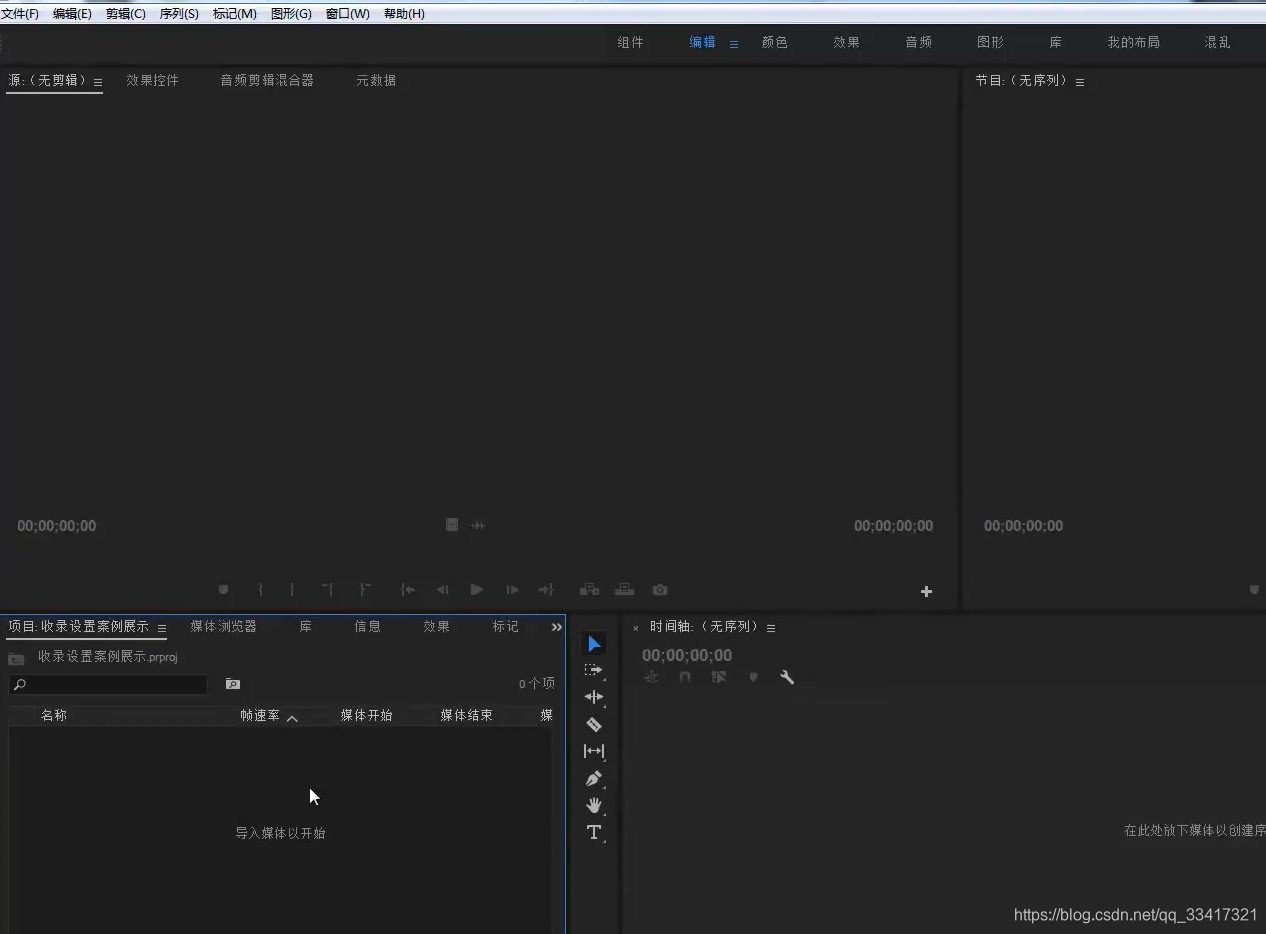Open Timeline panel menu beside 时间轴:(无序列)
1266x934 pixels.
(771, 628)
